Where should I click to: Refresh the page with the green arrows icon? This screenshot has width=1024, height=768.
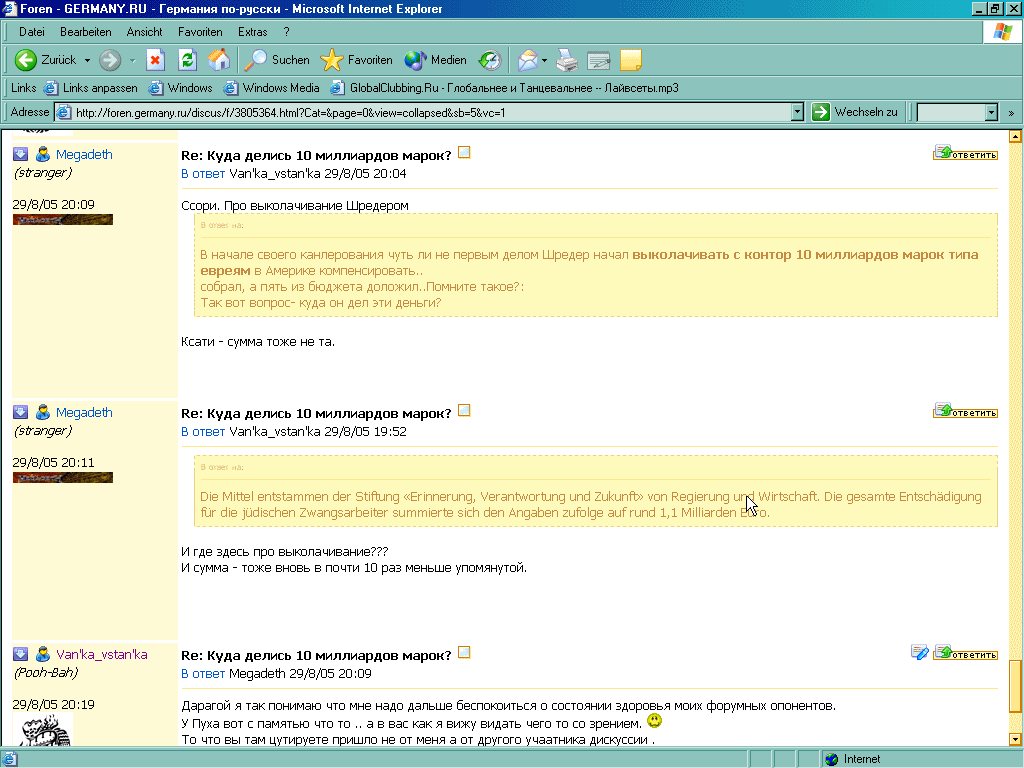tap(187, 60)
